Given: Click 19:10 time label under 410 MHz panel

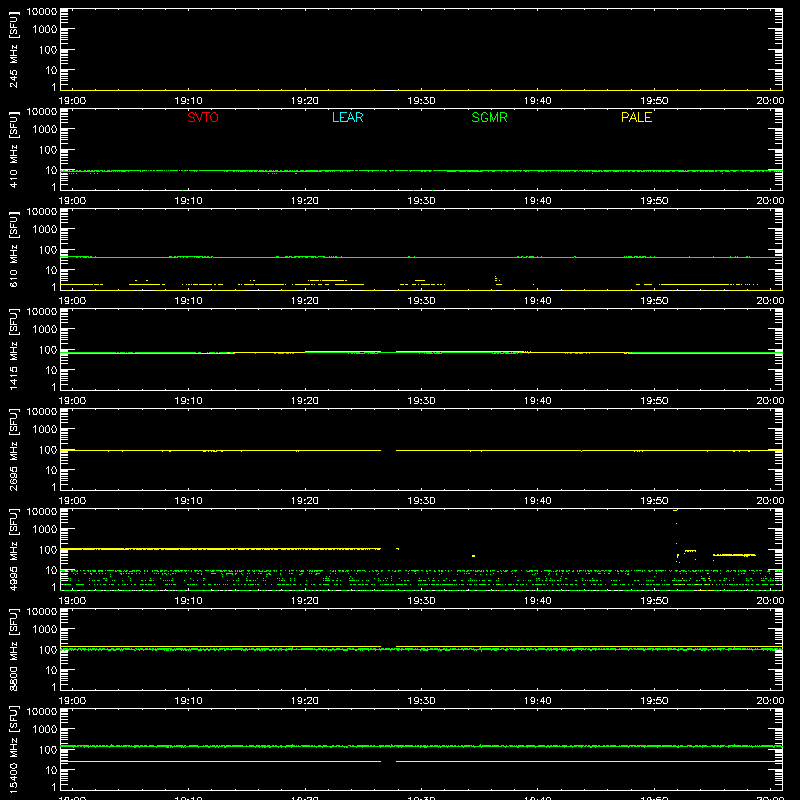Looking at the screenshot, I should tap(189, 201).
